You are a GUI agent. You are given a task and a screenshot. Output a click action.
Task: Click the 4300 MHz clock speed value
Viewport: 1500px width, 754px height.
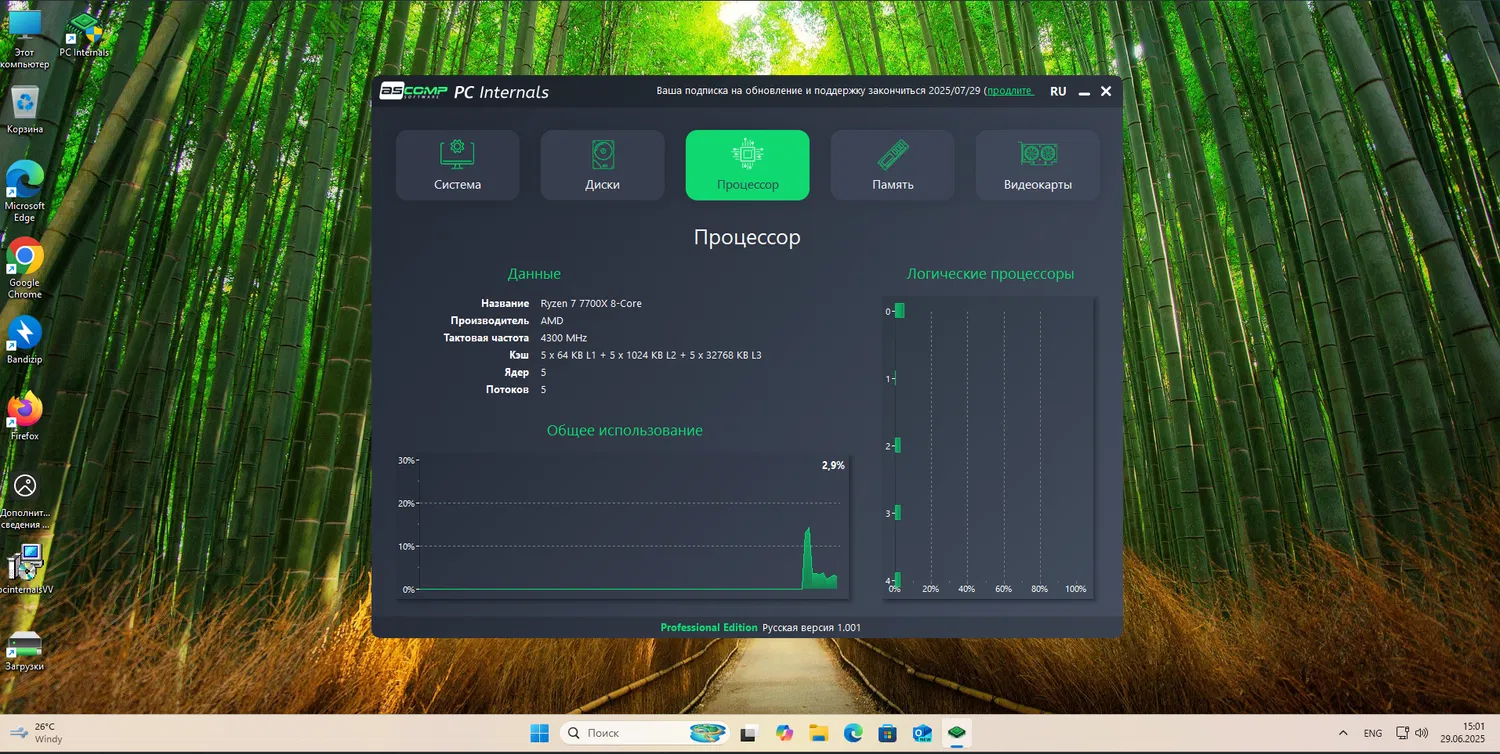pos(564,338)
